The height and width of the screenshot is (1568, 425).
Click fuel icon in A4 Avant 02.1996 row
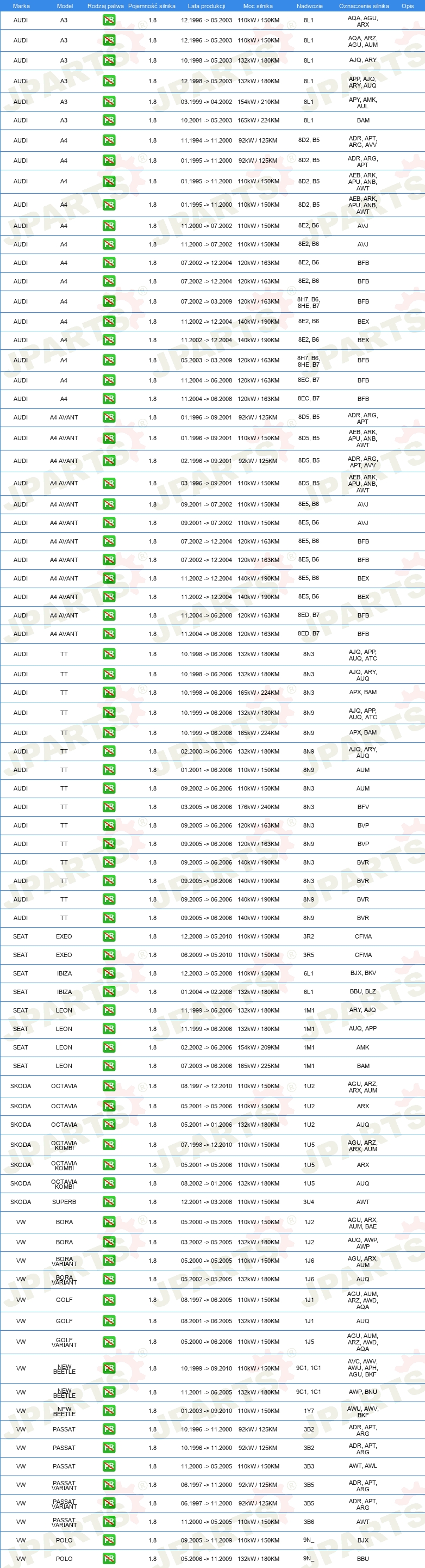pos(109,461)
